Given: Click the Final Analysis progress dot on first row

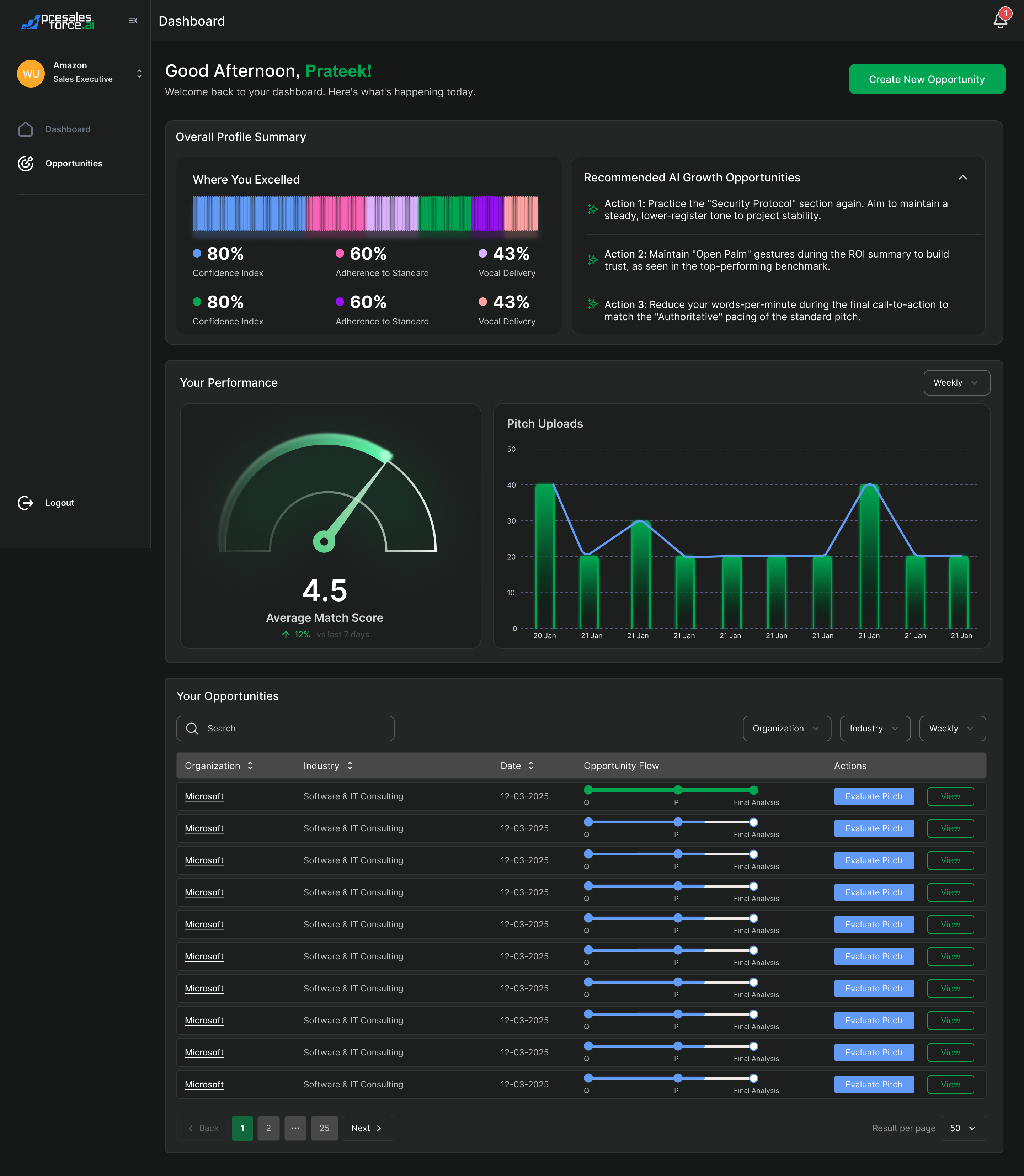Looking at the screenshot, I should tap(754, 790).
